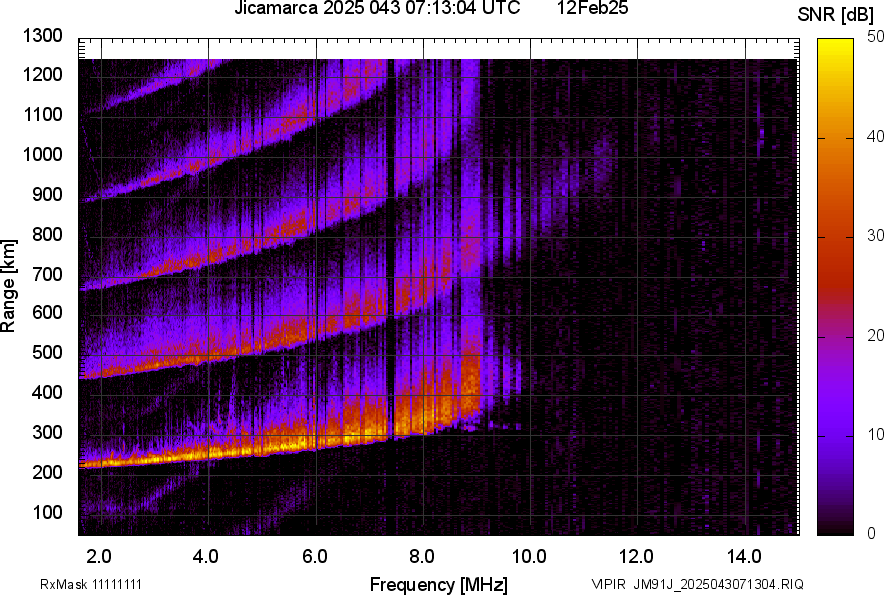Viewport: 884px width, 595px height.
Task: Click the 12.0 tick on the frequency axis
Action: 637,556
